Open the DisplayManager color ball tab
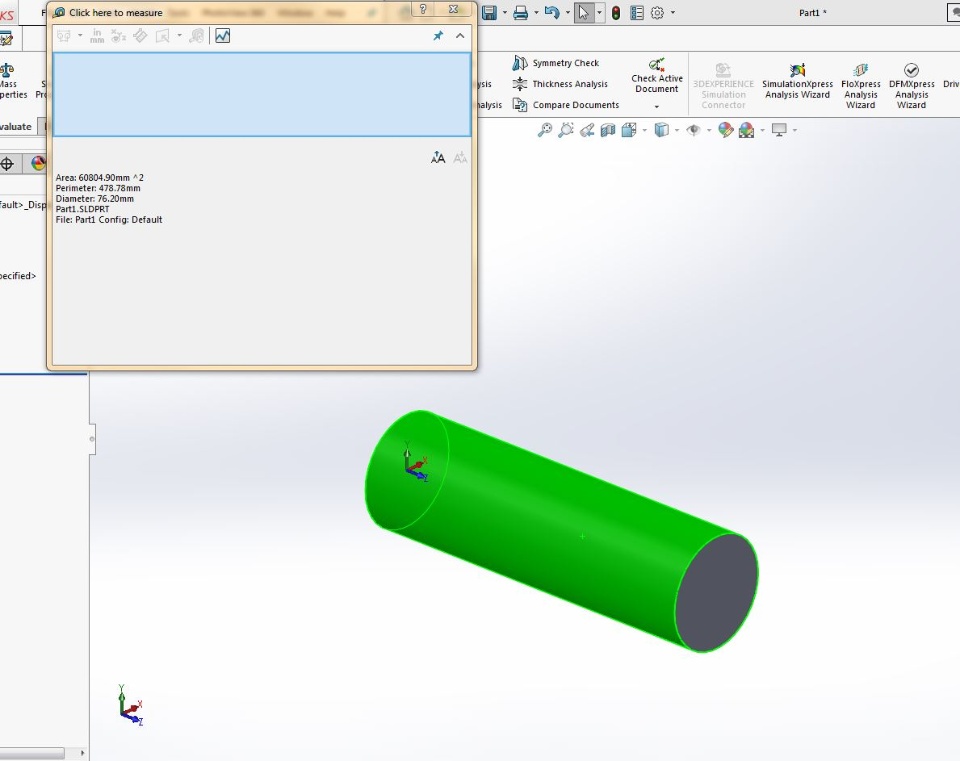 39,163
